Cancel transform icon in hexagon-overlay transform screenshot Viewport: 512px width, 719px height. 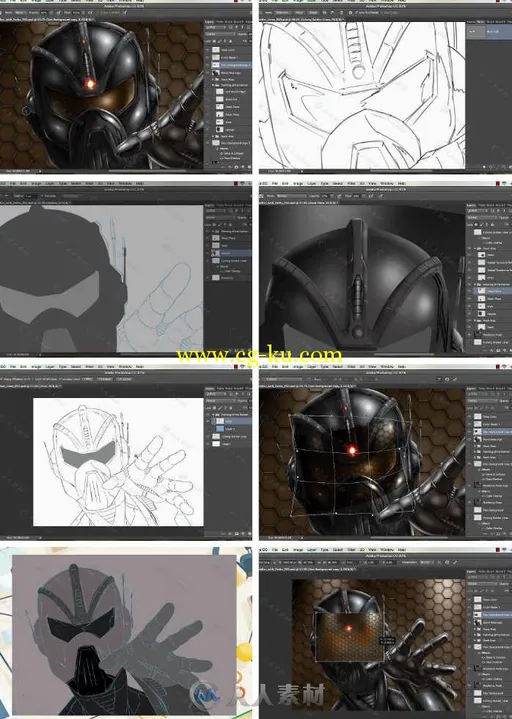pos(447,562)
